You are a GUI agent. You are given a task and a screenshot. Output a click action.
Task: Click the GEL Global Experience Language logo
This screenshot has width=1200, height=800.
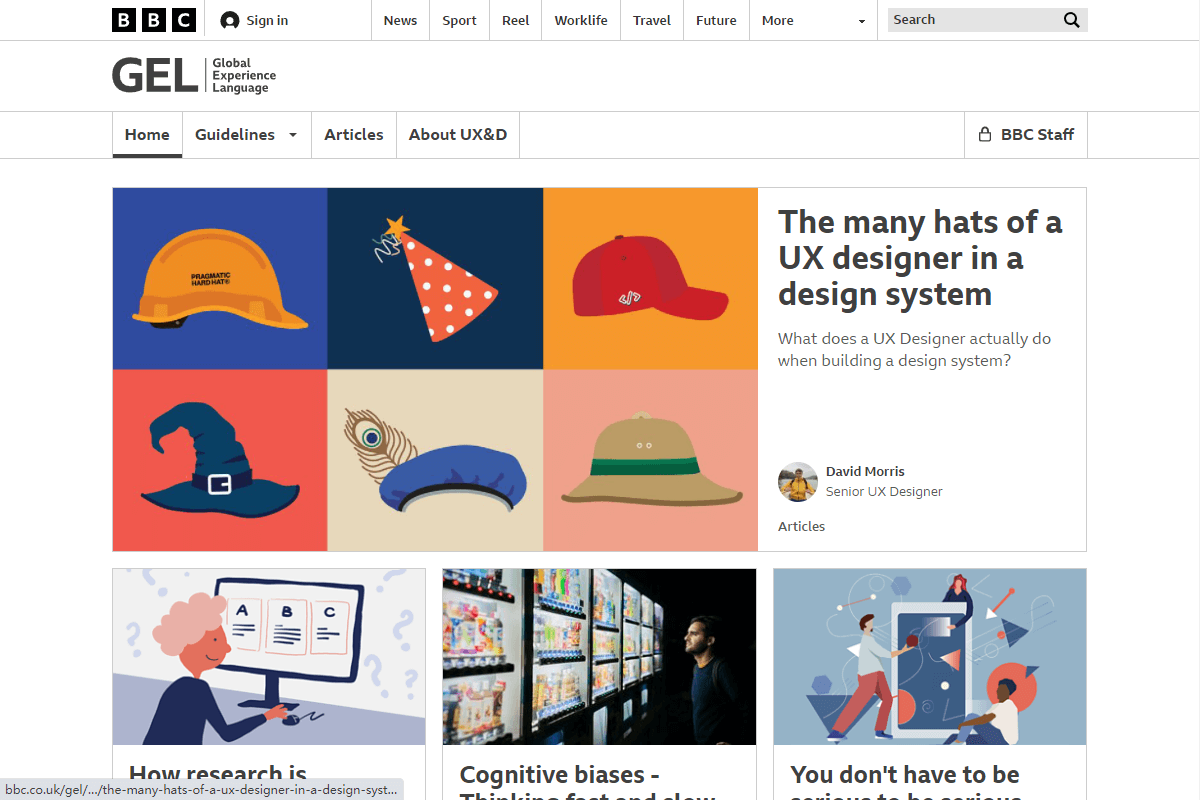[194, 76]
